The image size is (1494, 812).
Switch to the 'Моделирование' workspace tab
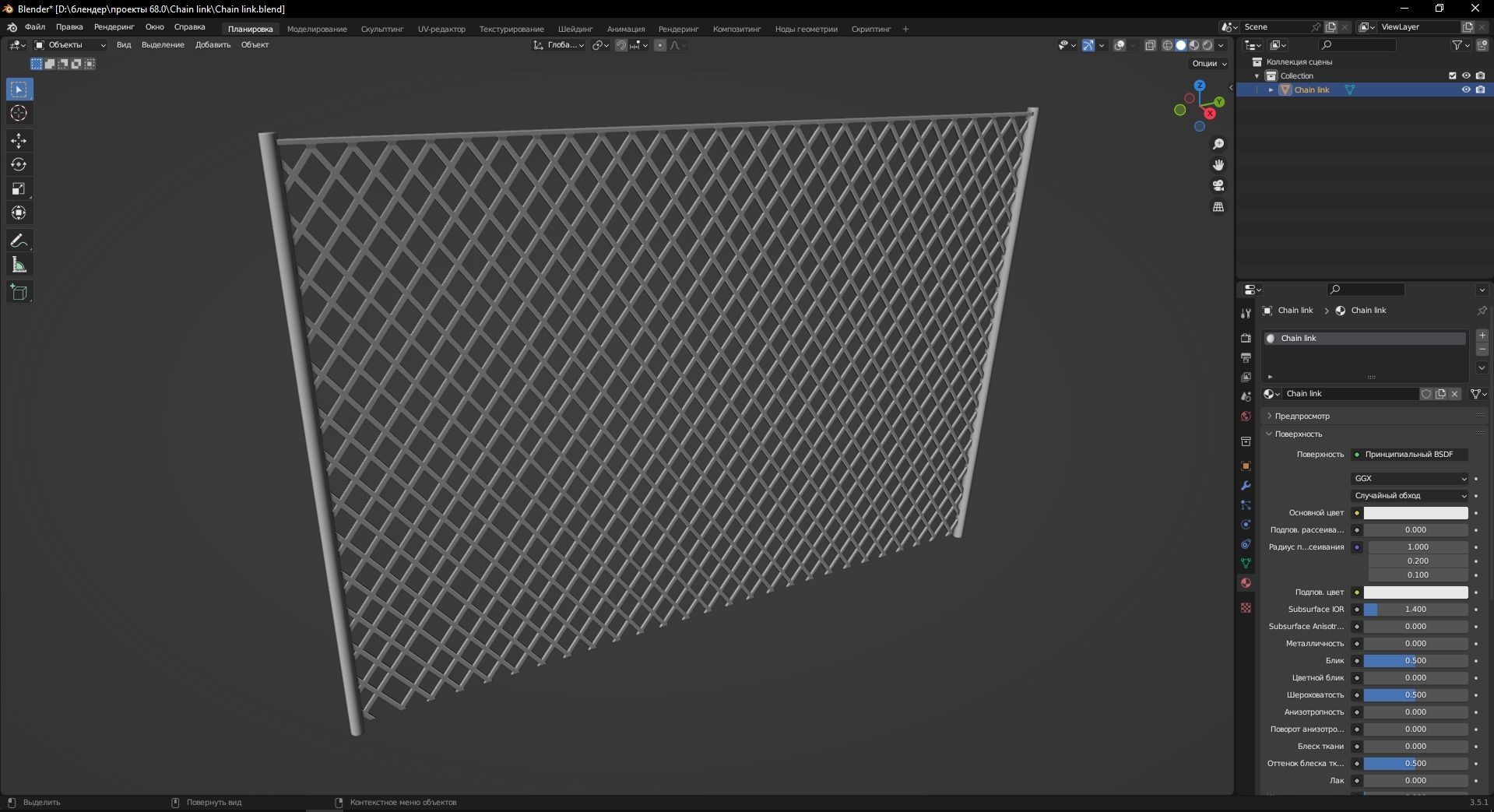coord(317,30)
